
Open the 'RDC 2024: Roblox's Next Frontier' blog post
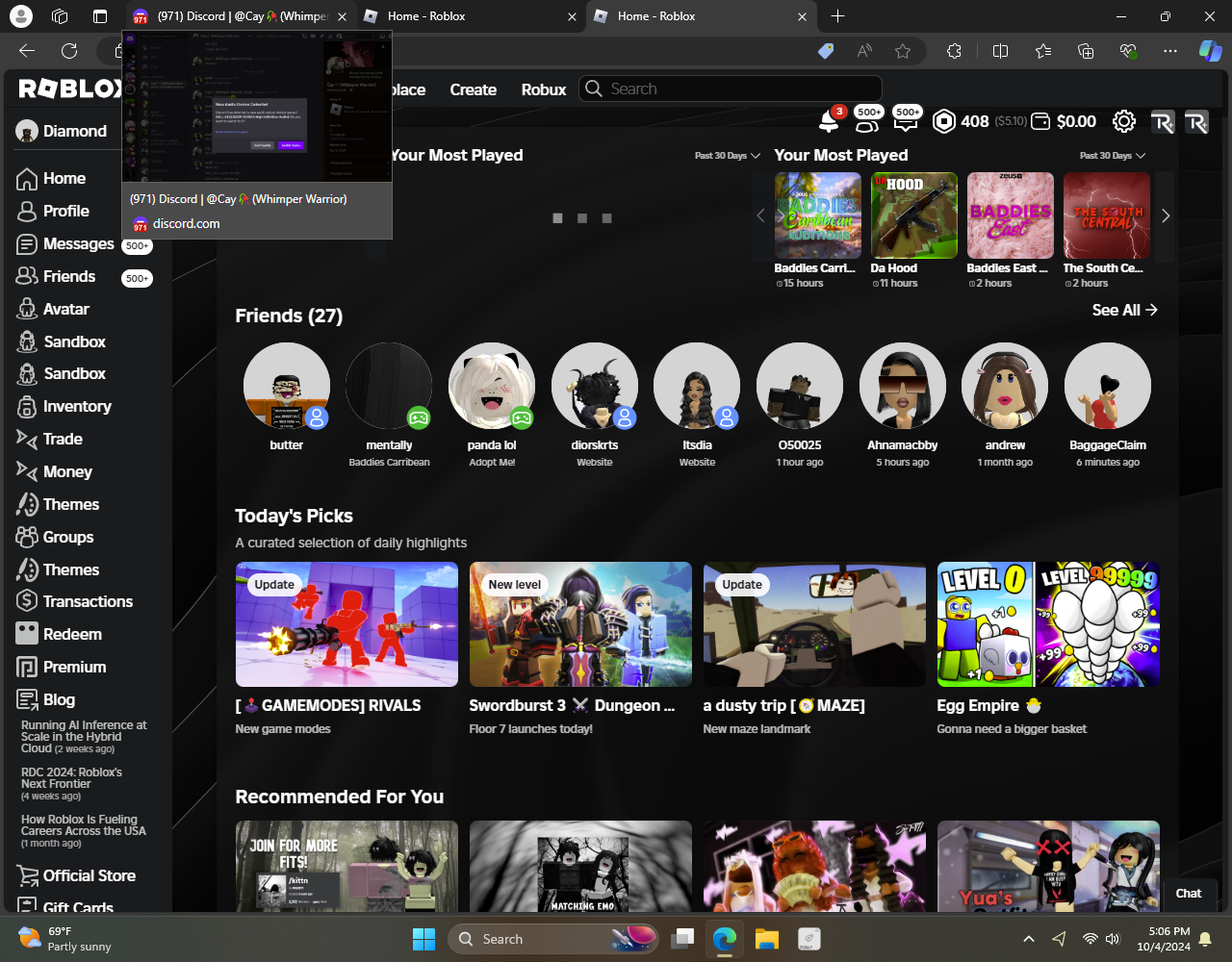coord(72,784)
